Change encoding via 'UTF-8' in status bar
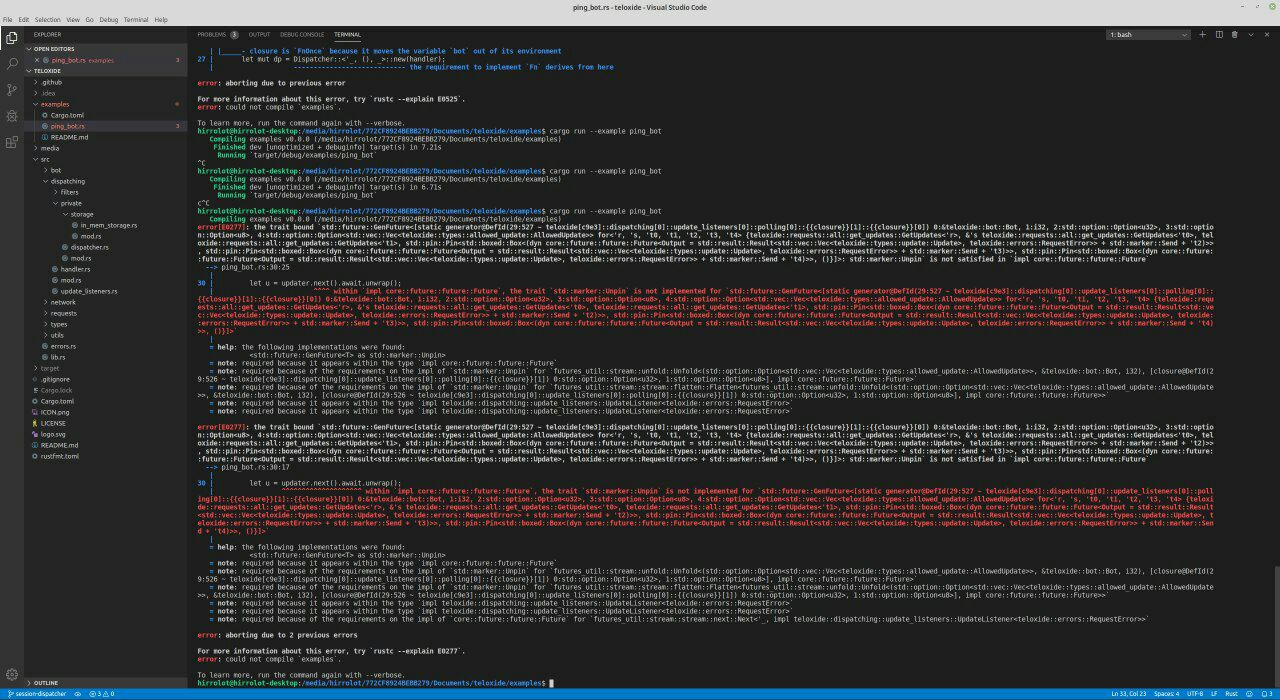The width and height of the screenshot is (1280, 700). click(x=1194, y=694)
